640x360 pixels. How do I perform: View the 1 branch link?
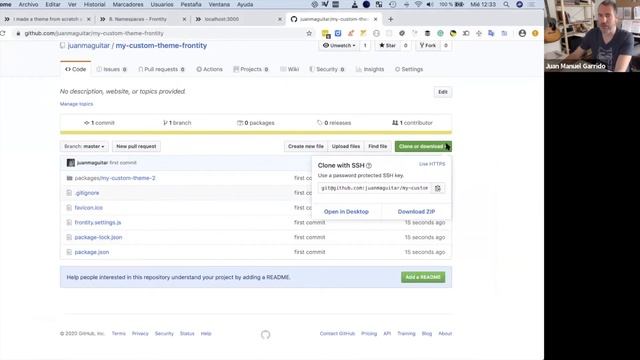coord(177,123)
